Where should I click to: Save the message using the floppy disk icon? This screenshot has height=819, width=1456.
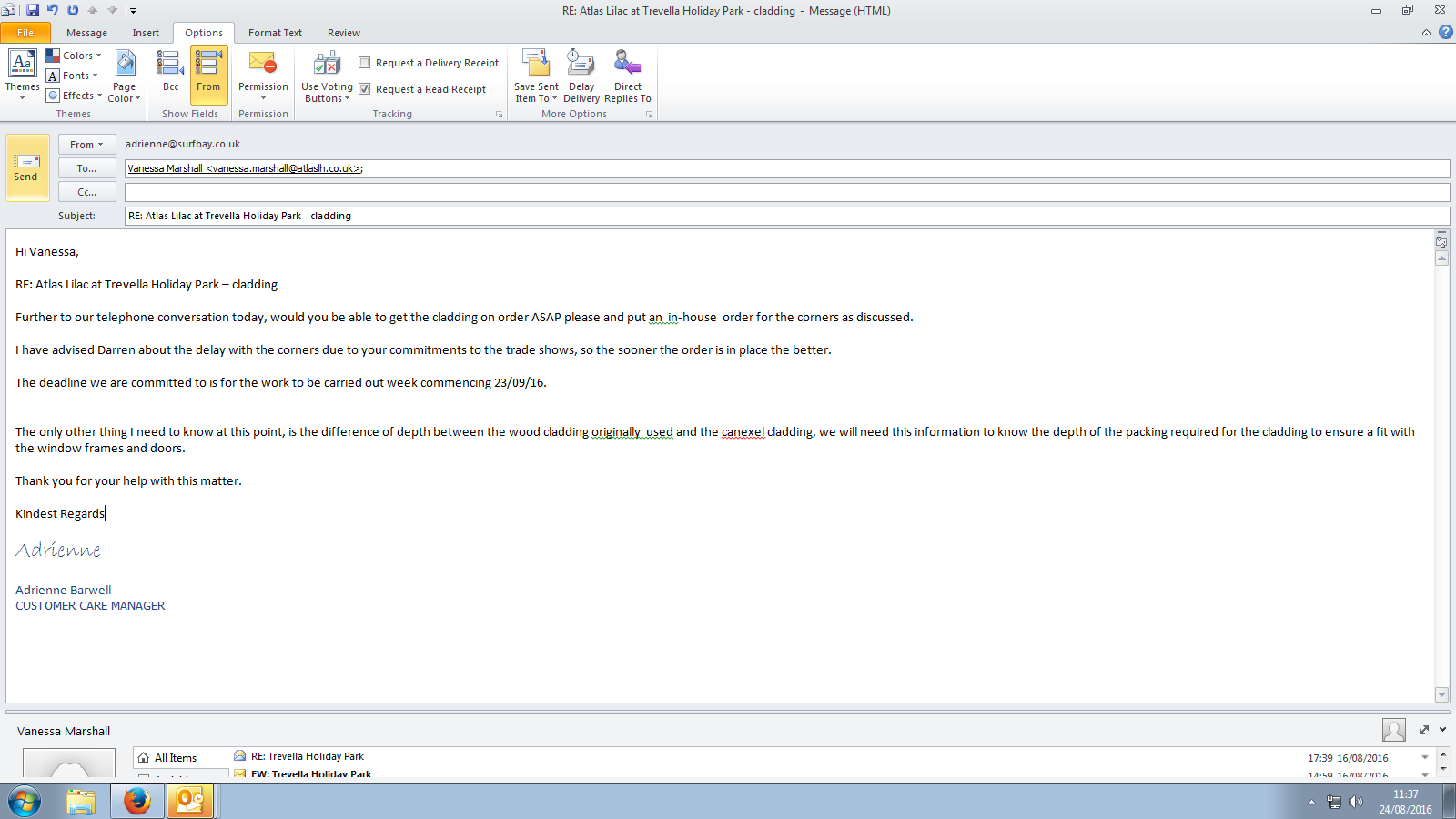click(x=33, y=10)
